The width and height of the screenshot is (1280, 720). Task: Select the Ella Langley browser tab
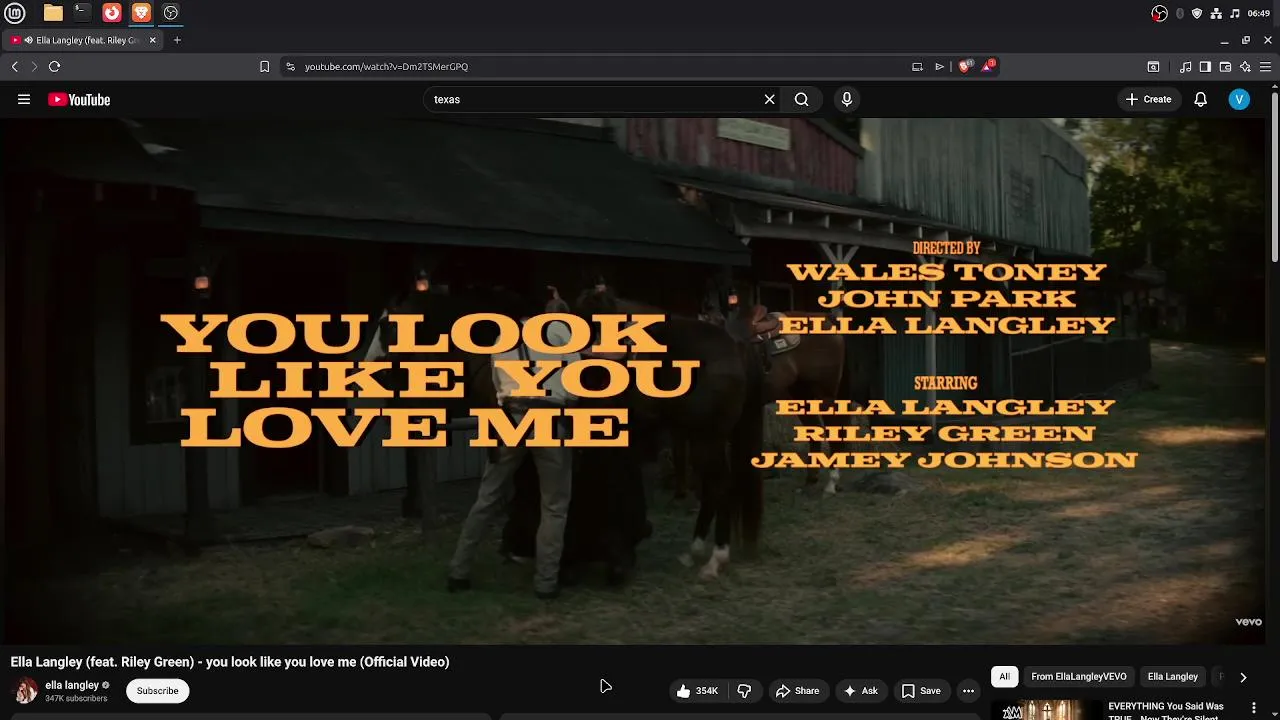pos(82,40)
